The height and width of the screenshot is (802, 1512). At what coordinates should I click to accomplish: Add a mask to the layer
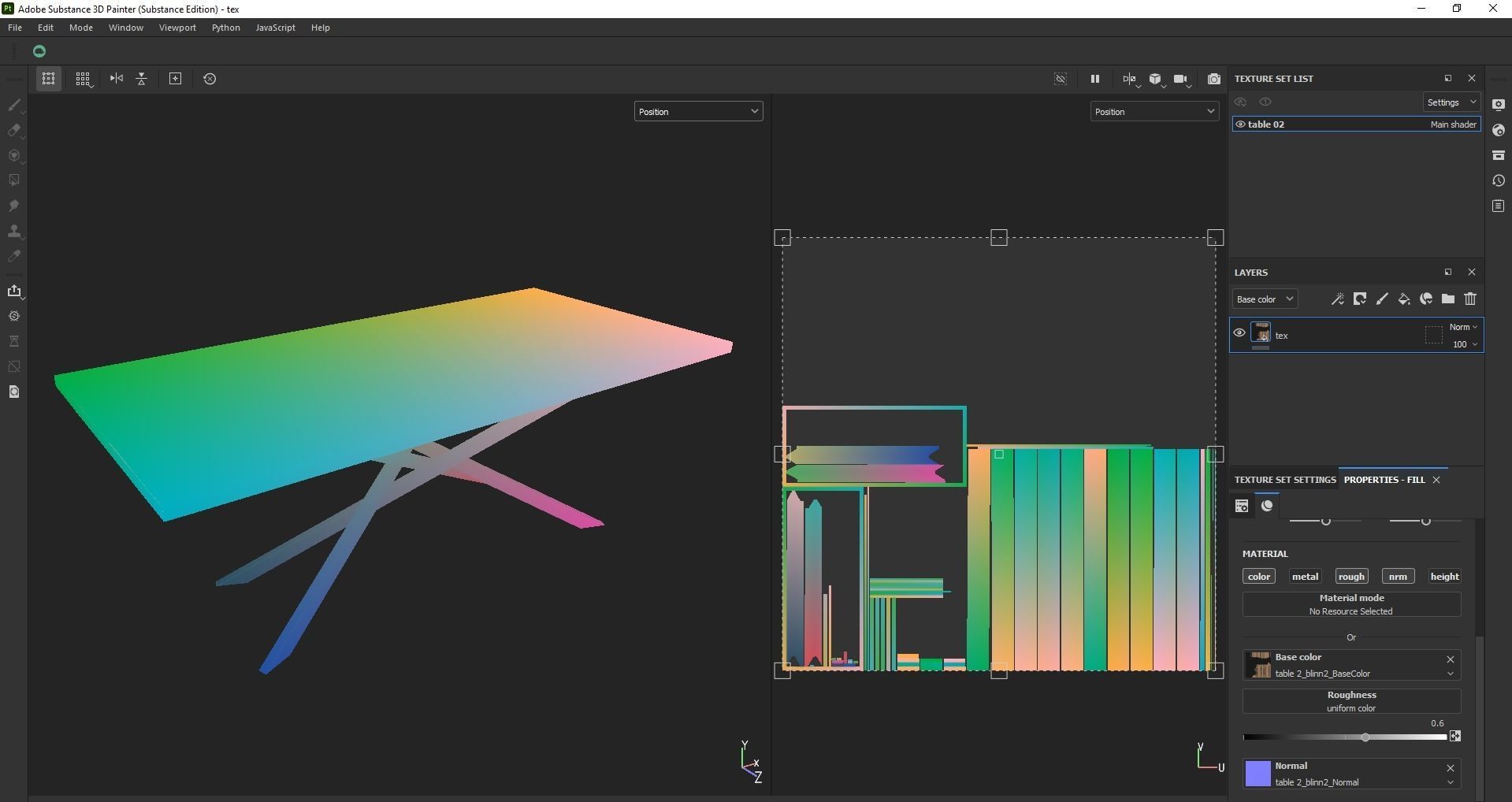click(x=1360, y=299)
